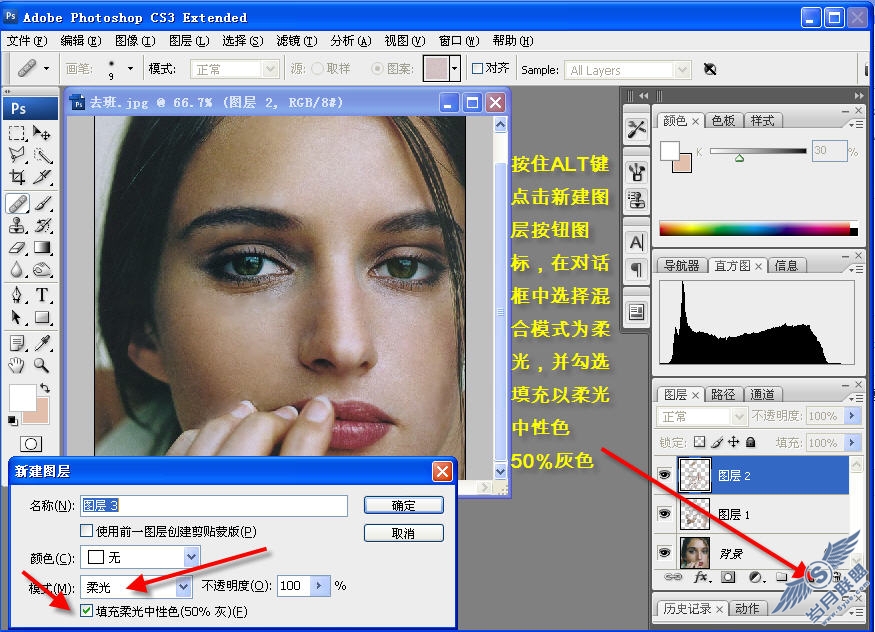Pick the Eyedropper tool
This screenshot has width=875, height=632.
click(x=42, y=342)
